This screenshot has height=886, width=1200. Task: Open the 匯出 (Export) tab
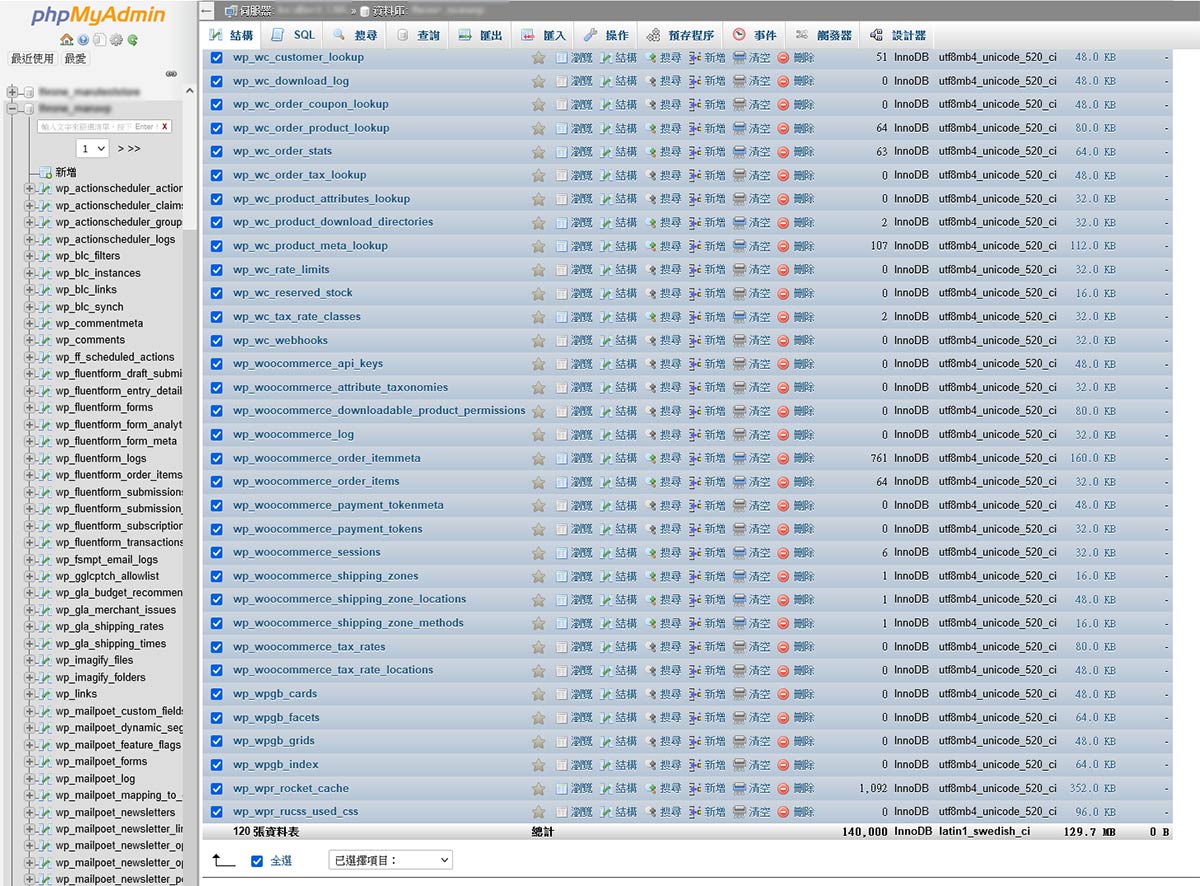coord(480,35)
